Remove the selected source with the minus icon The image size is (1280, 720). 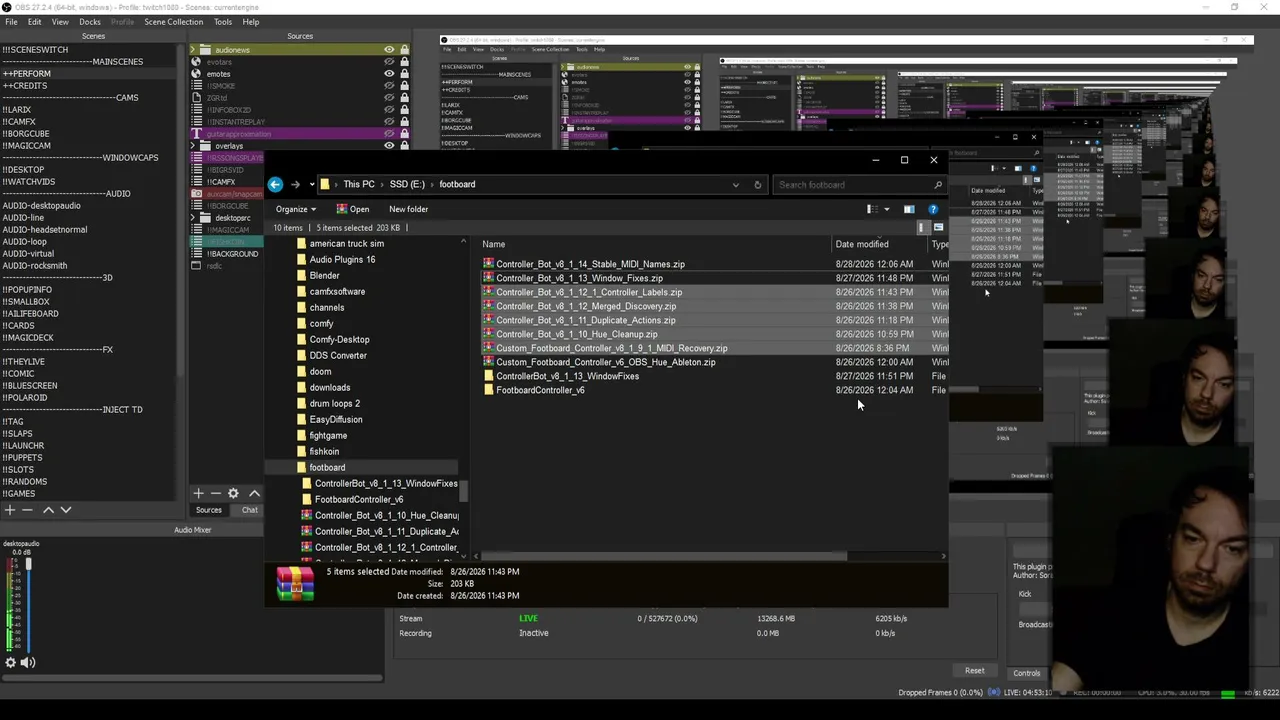(x=215, y=493)
